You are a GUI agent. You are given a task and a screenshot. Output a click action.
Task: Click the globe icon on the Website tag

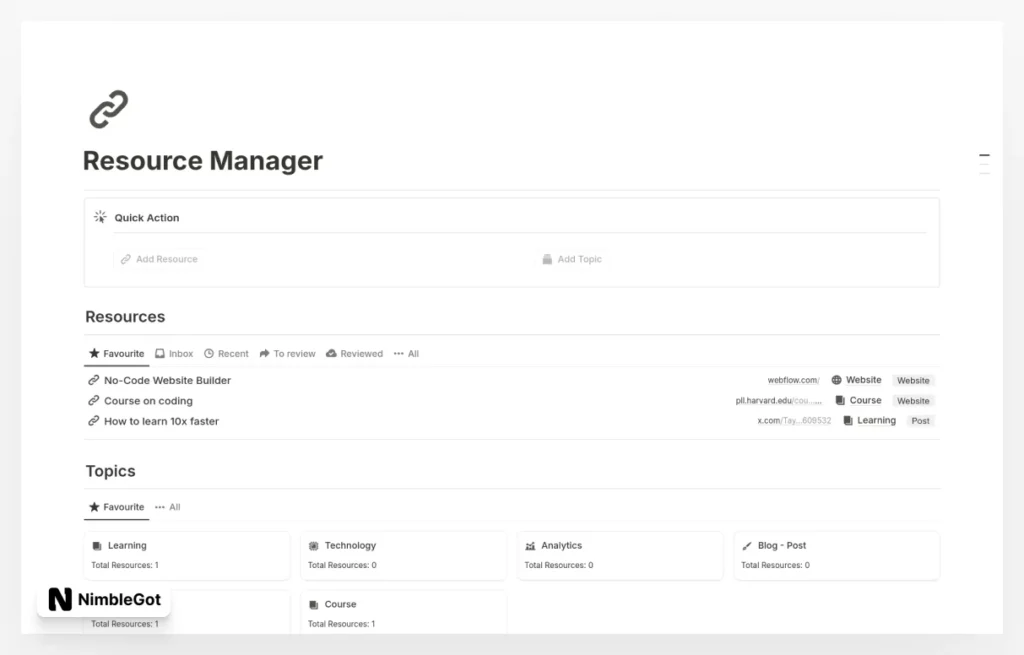838,380
